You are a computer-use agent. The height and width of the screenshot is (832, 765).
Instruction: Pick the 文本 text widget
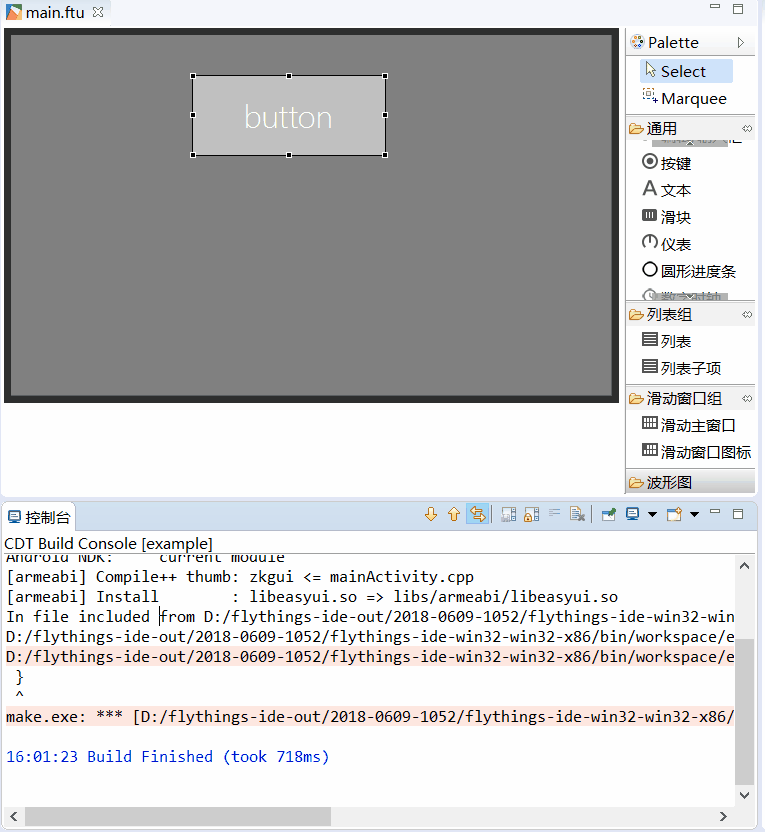(667, 190)
